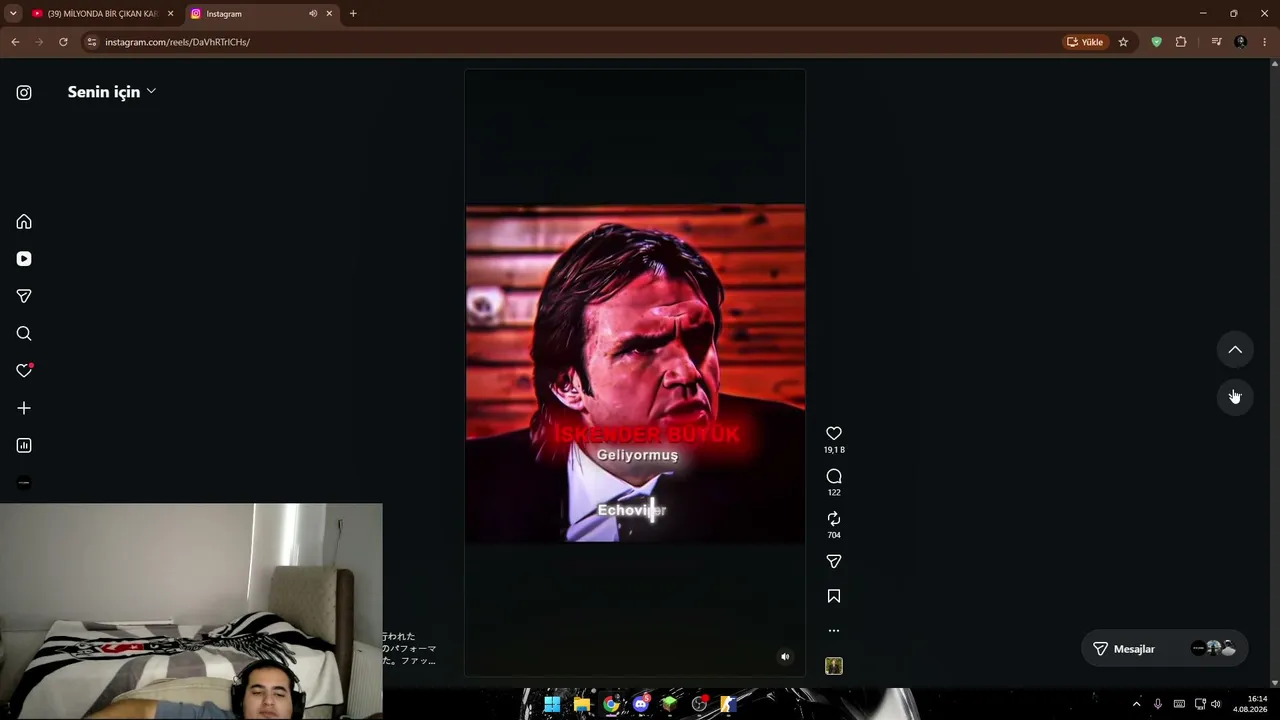The image size is (1280, 720).
Task: Open the taskbar clock and date
Action: click(x=1250, y=704)
